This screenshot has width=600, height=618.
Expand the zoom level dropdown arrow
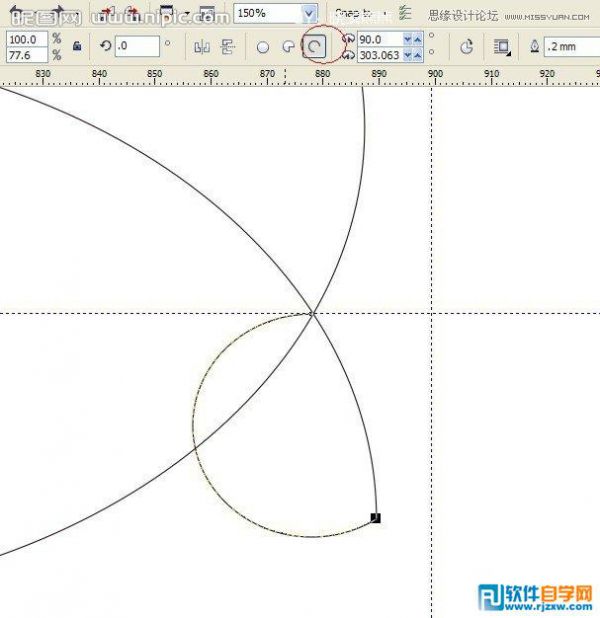tap(309, 13)
